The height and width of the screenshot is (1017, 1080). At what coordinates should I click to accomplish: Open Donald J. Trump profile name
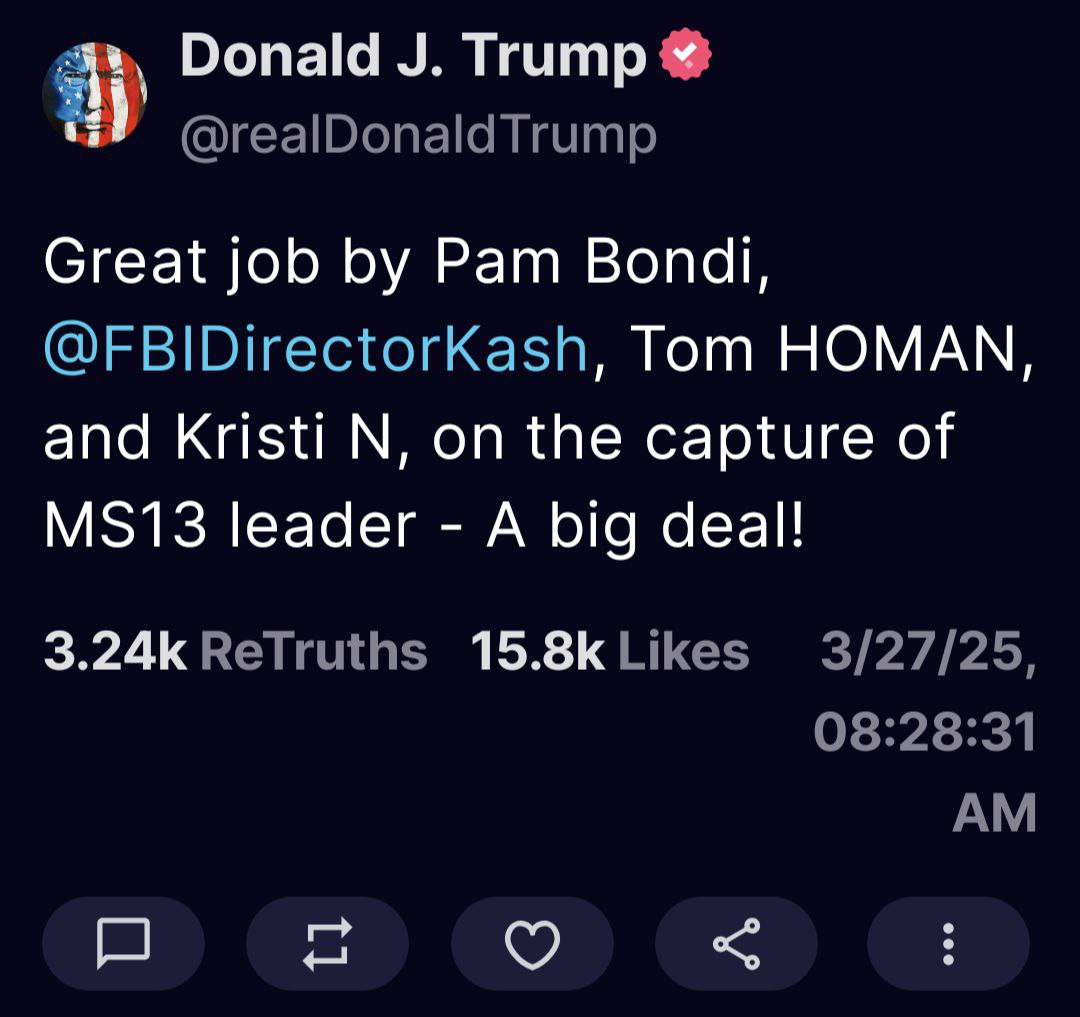click(413, 56)
